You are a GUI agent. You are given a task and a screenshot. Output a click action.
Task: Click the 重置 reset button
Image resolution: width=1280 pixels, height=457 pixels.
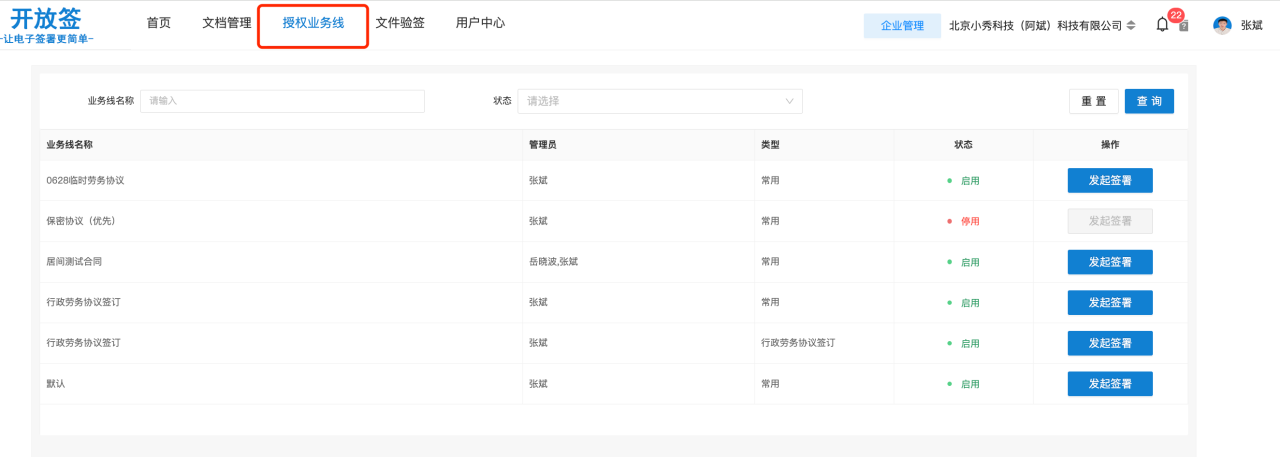pos(1094,101)
